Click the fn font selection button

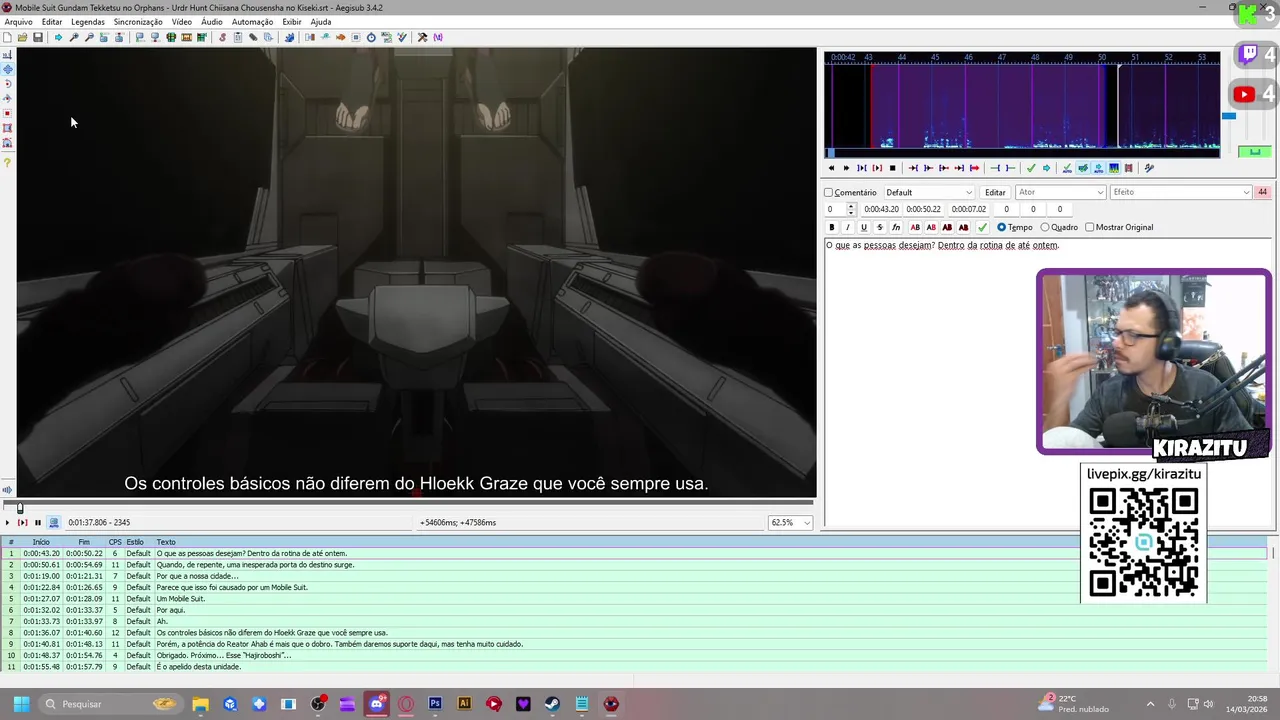(896, 227)
